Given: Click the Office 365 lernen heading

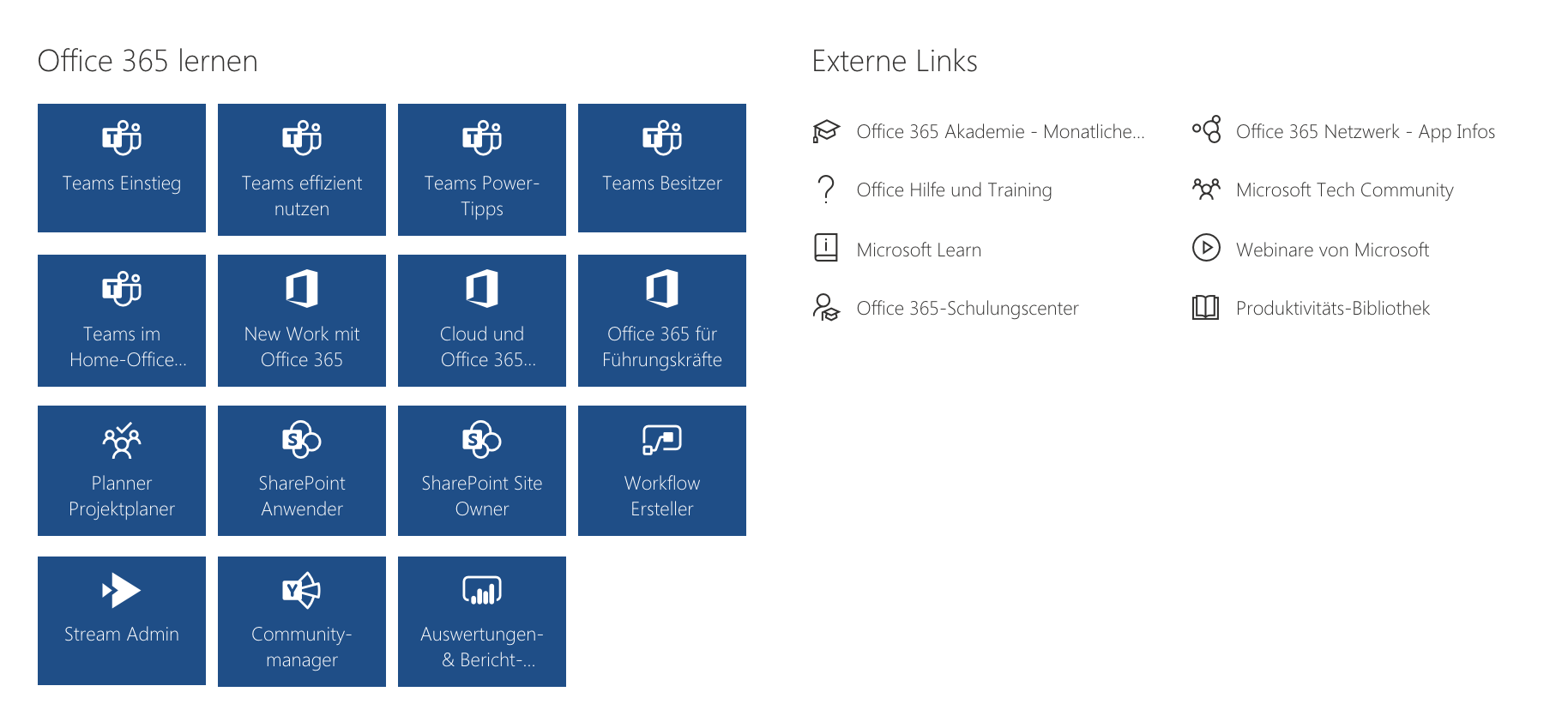Looking at the screenshot, I should pyautogui.click(x=148, y=62).
